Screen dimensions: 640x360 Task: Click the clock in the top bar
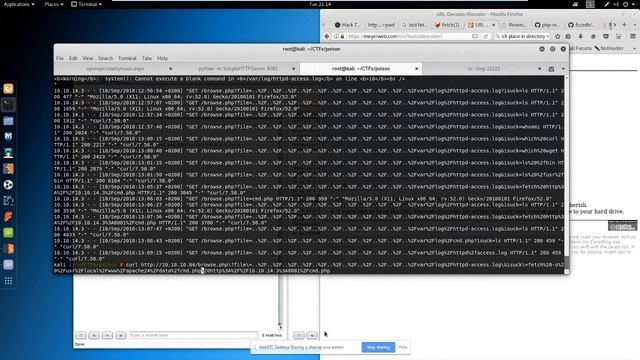point(320,4)
